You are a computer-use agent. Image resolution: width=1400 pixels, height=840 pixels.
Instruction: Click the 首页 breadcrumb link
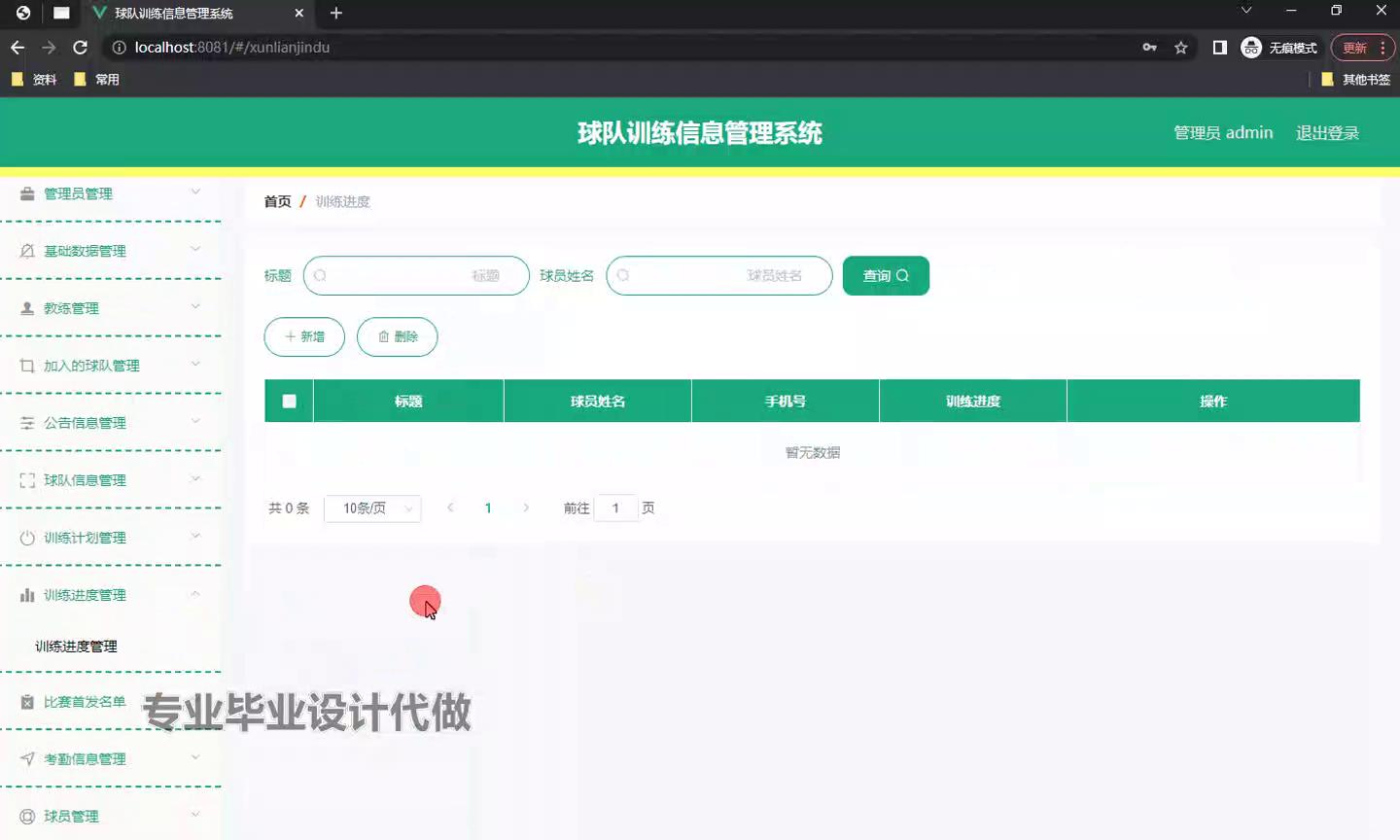point(277,201)
